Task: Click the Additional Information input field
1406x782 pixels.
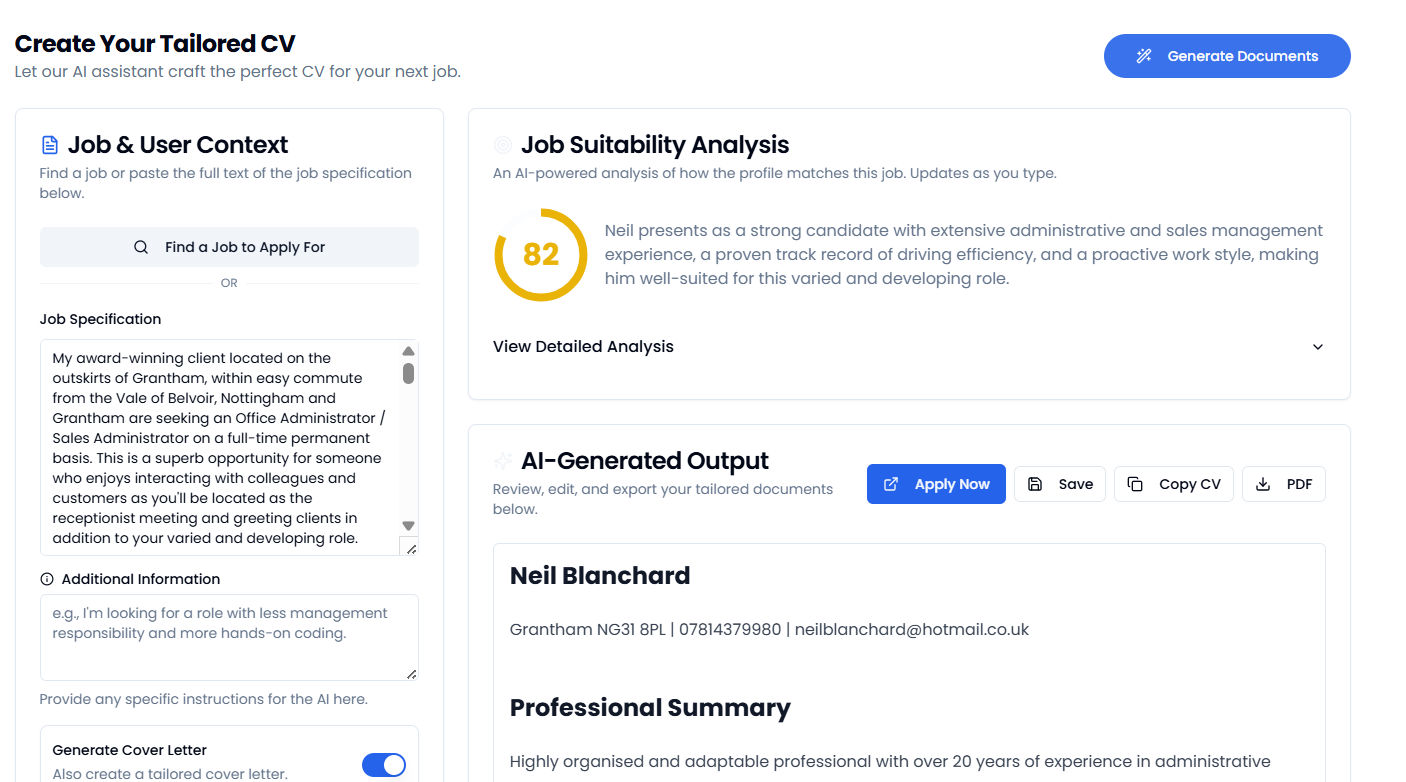Action: [x=229, y=637]
